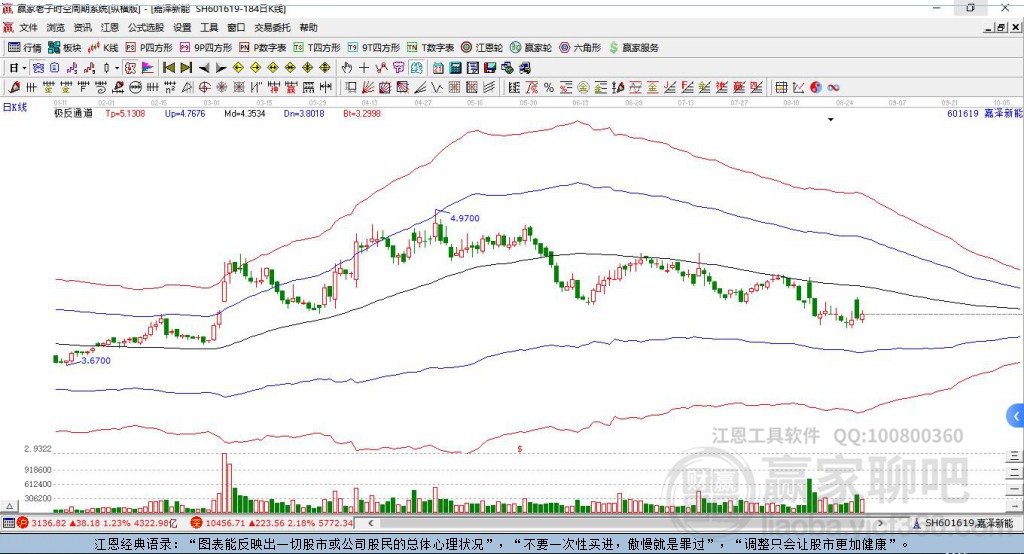This screenshot has height=554, width=1024.
Task: Select the Gann fan lines tool
Action: [368, 87]
